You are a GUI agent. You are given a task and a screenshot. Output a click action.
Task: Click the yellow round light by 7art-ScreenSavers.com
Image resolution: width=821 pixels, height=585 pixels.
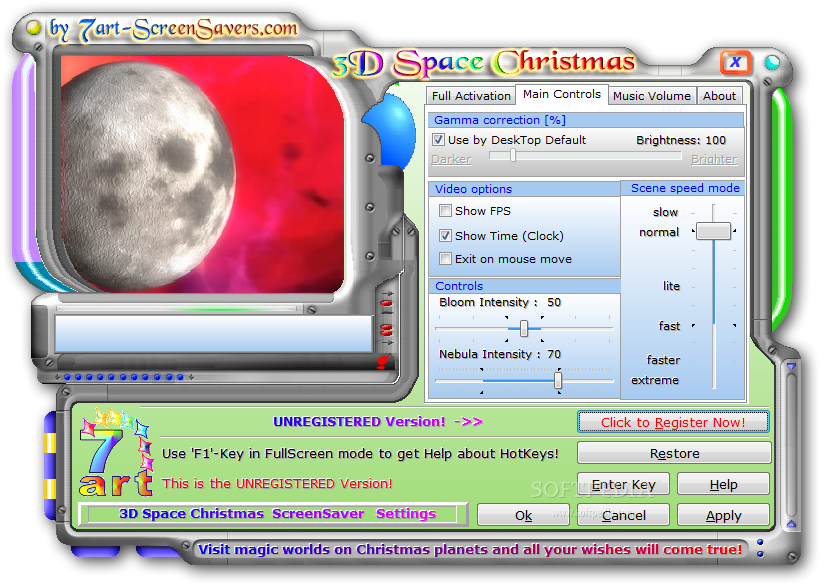(34, 27)
